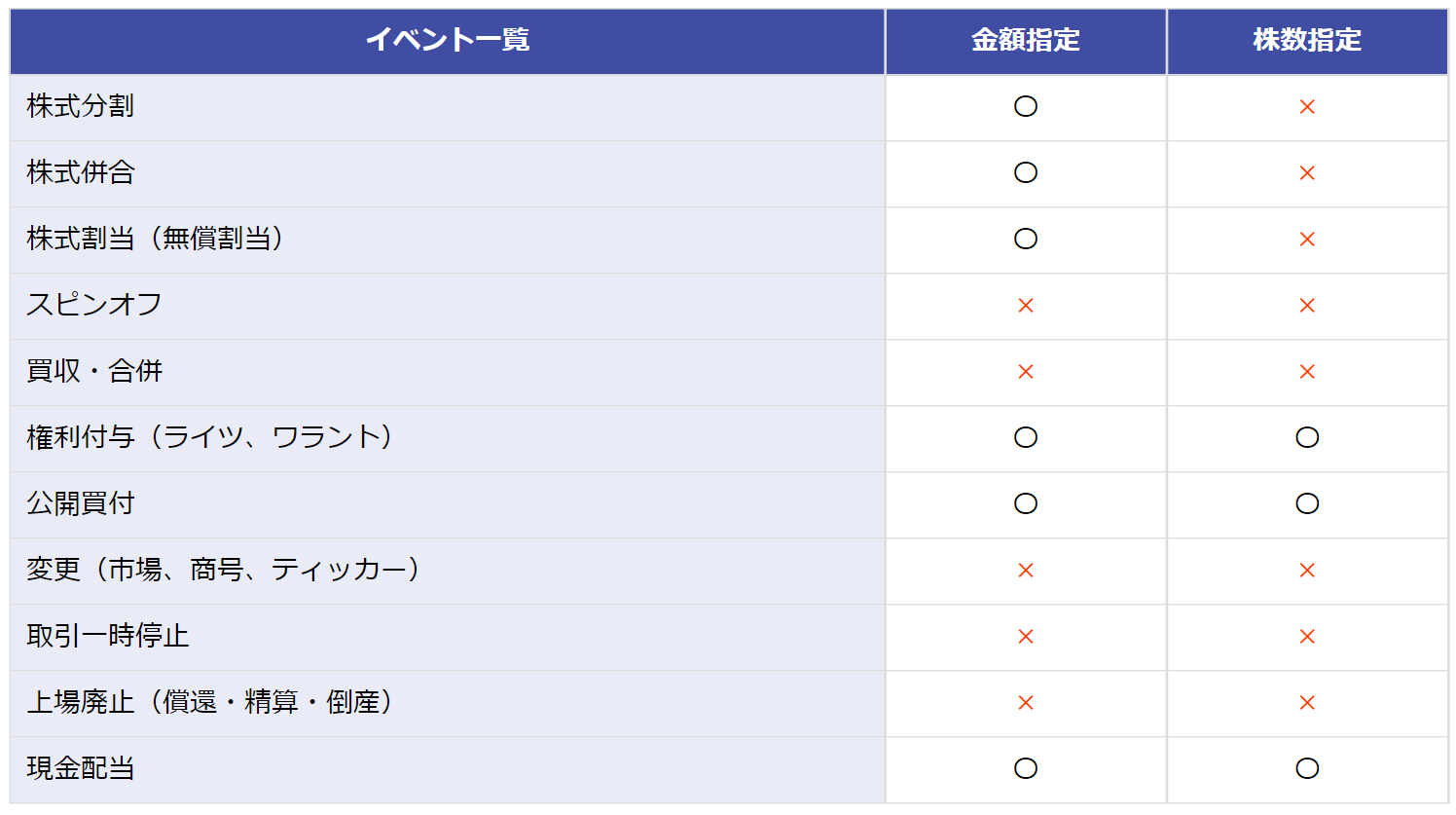The width and height of the screenshot is (1456, 815).
Task: Click the red cross for 買収・合併 under 株数指定
Action: (1307, 372)
